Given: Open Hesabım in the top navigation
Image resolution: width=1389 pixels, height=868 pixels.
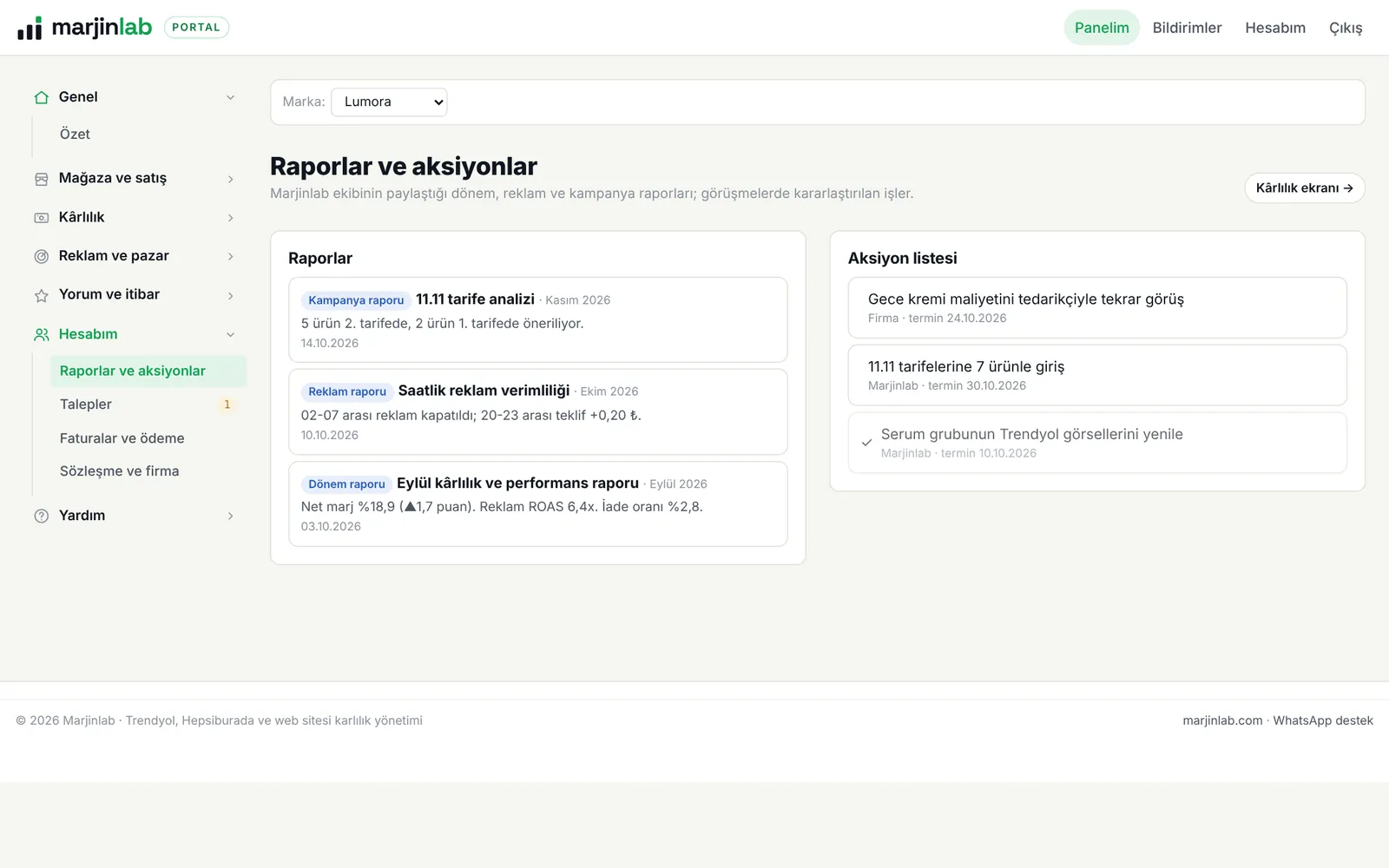Looking at the screenshot, I should tap(1275, 28).
